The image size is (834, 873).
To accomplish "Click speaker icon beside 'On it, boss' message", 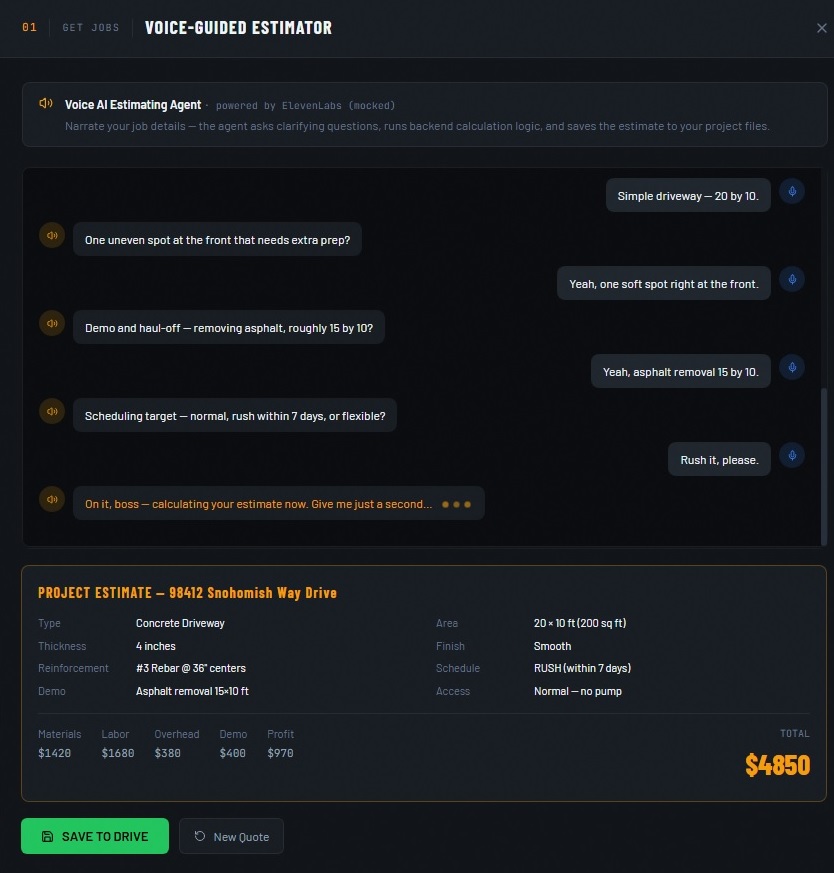I will [51, 499].
